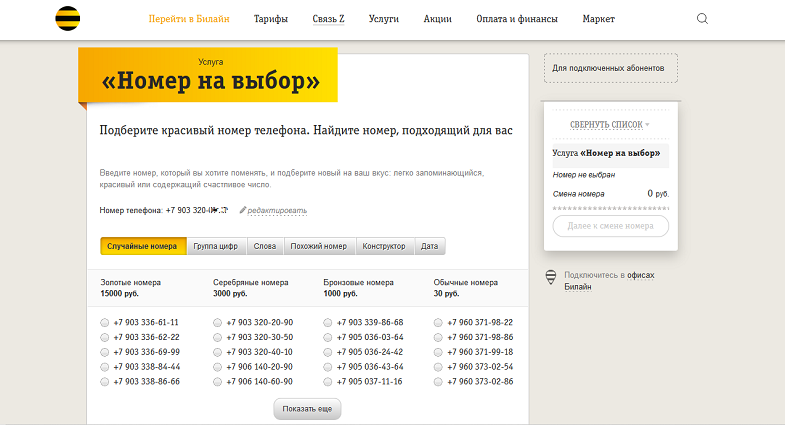Switch to the Дата tab
Image resolution: width=785 pixels, height=425 pixels.
(x=430, y=246)
